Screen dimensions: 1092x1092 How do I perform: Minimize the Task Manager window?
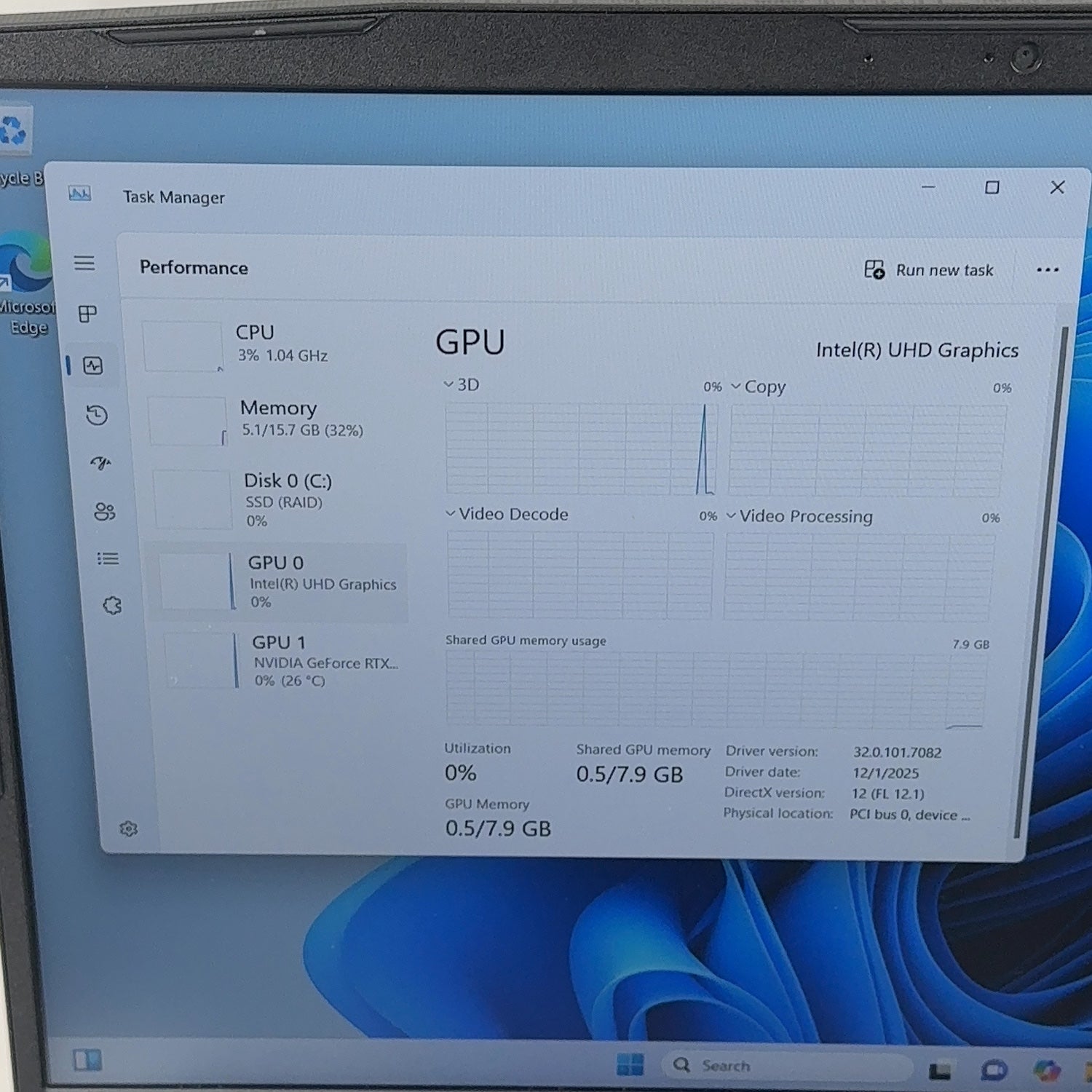928,187
